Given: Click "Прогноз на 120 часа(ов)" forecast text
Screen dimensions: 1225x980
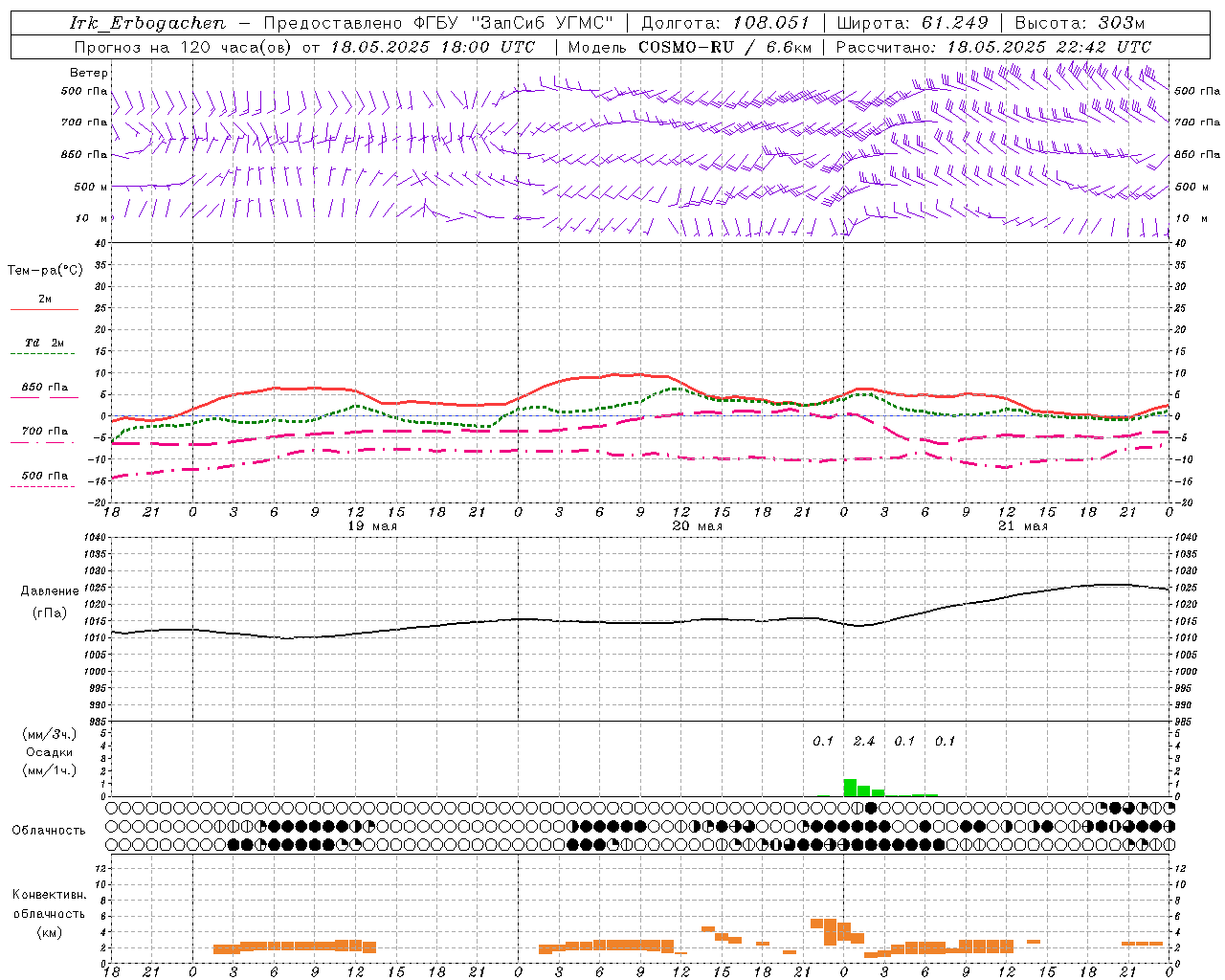Looking at the screenshot, I should pyautogui.click(x=184, y=47).
